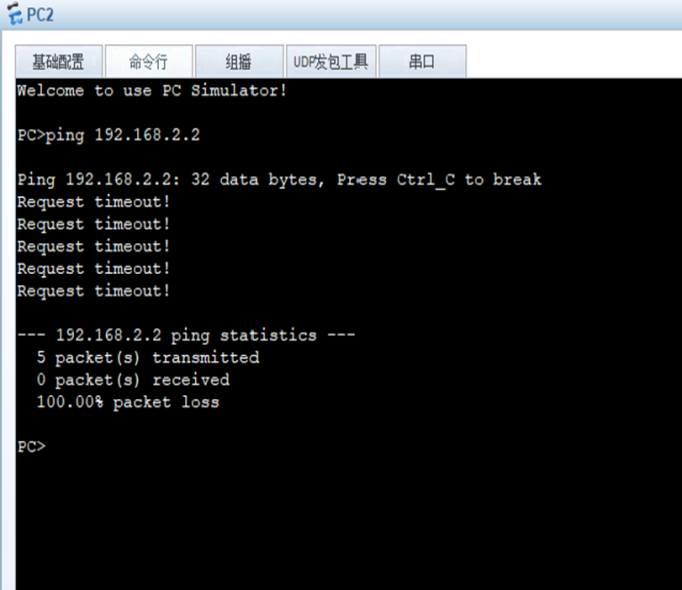
Task: Click the 100.00% packet loss line
Action: pos(127,402)
